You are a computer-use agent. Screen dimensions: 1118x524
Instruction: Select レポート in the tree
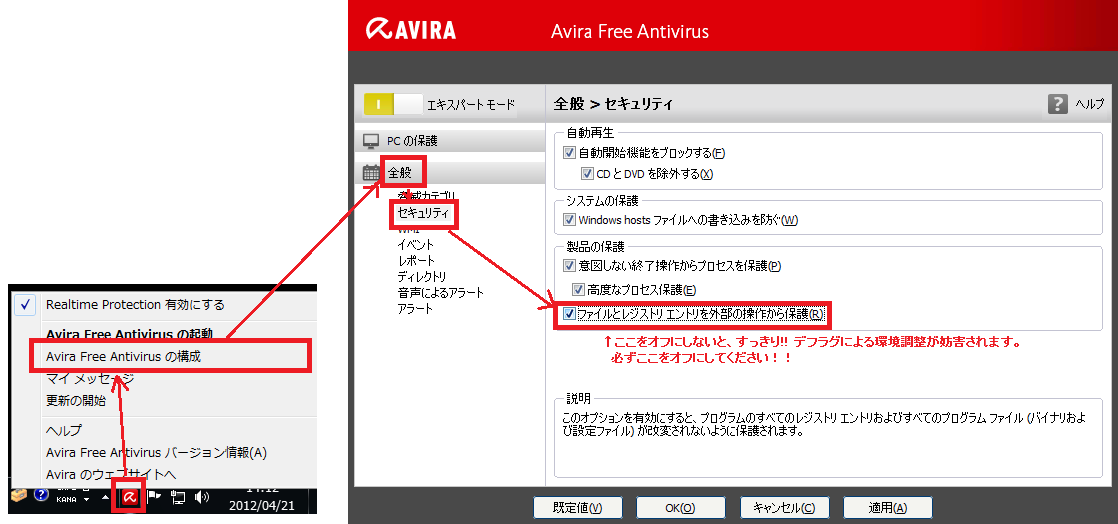click(416, 261)
